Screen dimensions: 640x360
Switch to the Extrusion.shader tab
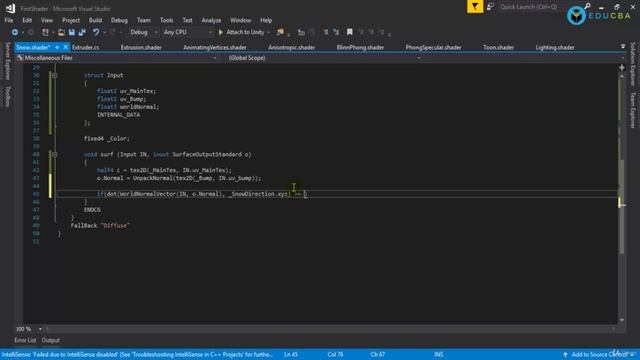point(141,47)
